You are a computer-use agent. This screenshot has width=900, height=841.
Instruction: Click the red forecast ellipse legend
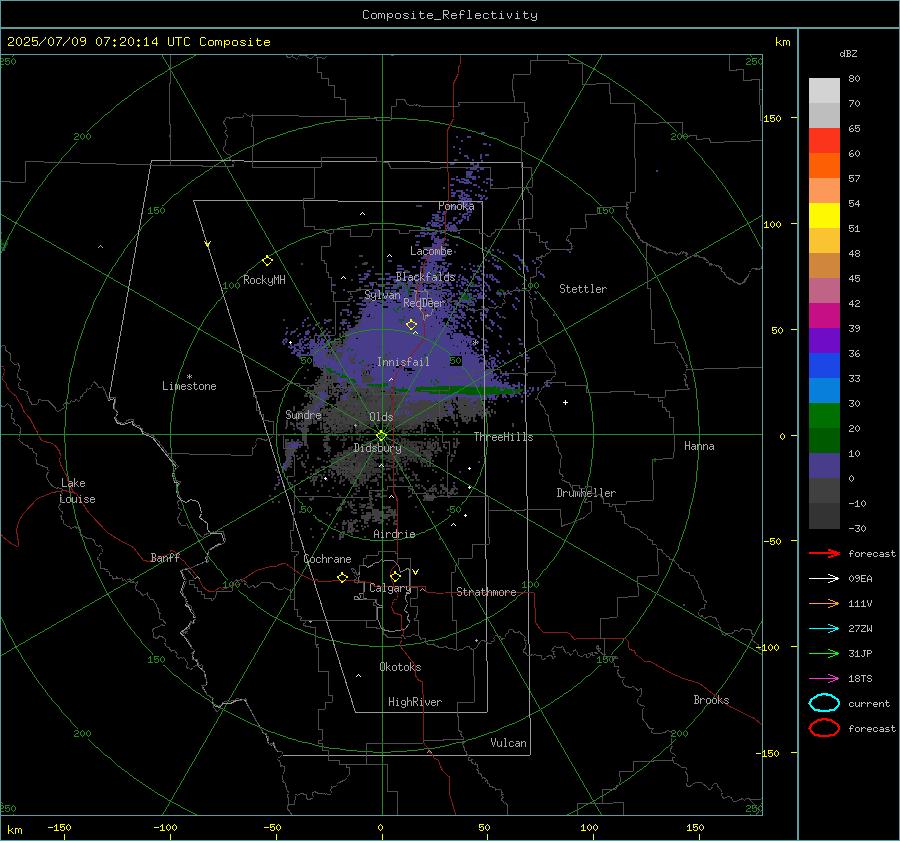coord(824,728)
